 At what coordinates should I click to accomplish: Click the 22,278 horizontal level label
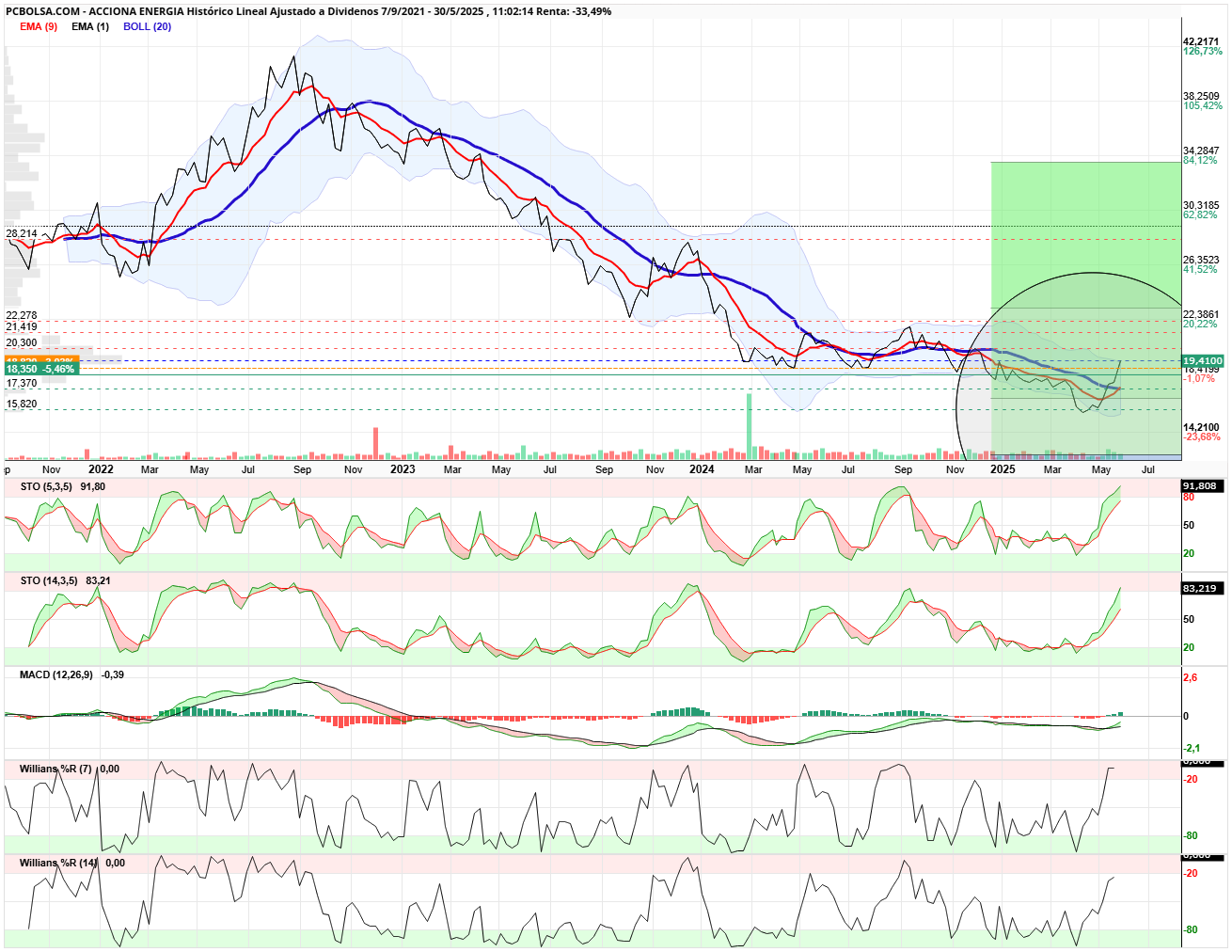click(x=22, y=316)
